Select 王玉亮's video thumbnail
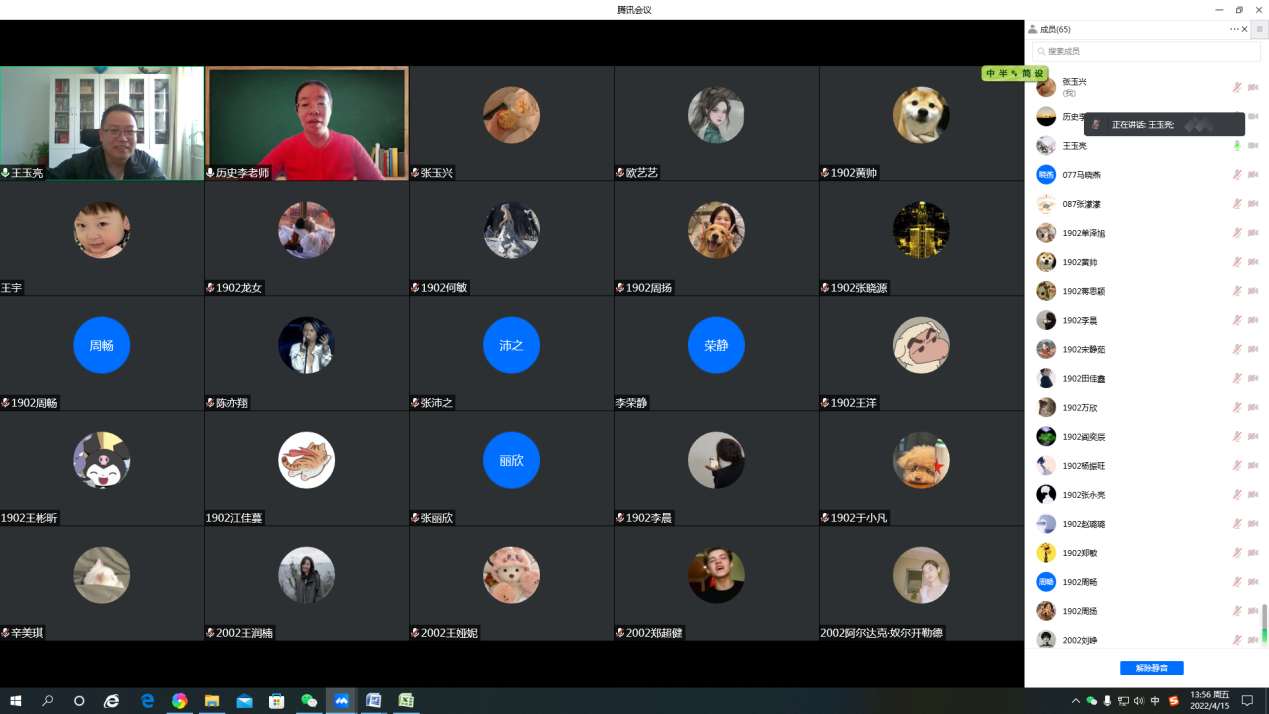Image resolution: width=1269 pixels, height=714 pixels. 102,123
